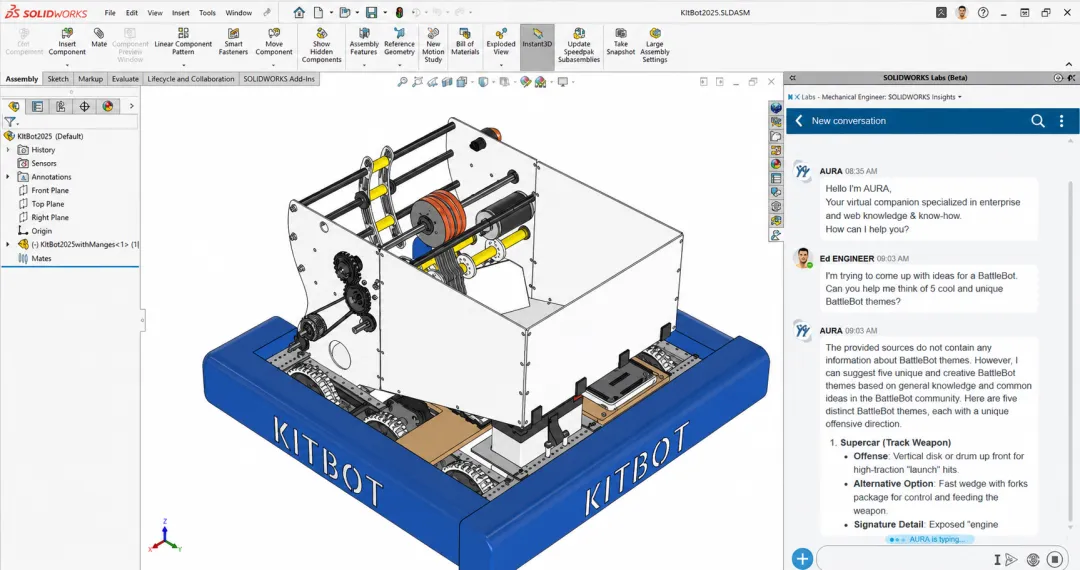Viewport: 1080px width, 570px height.
Task: Open the SOLIDWORKS Add-Ins tab
Action: click(279, 79)
